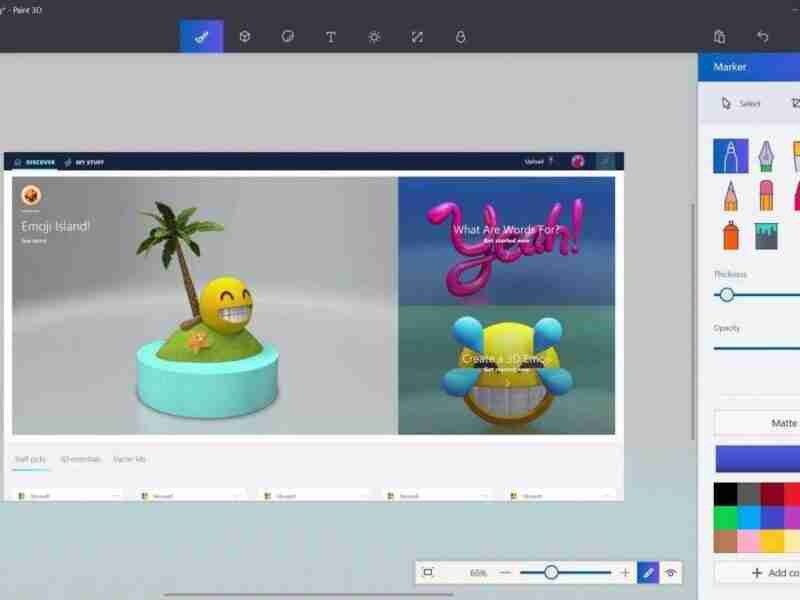800x600 pixels.
Task: Undo the last action
Action: [763, 37]
